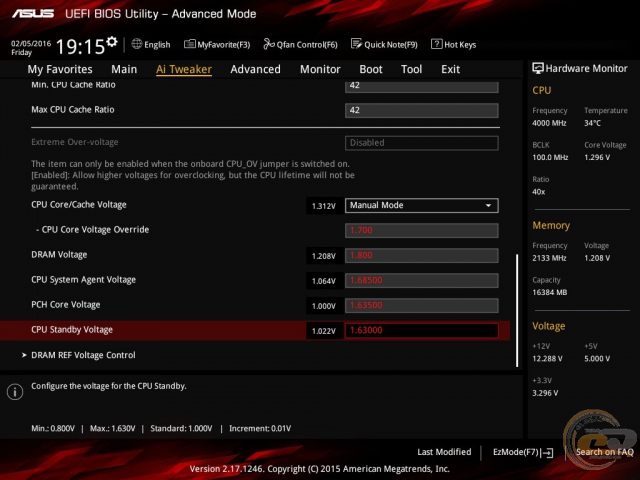Click the Hardware Monitor screen icon
This screenshot has height=480, width=640.
click(538, 68)
